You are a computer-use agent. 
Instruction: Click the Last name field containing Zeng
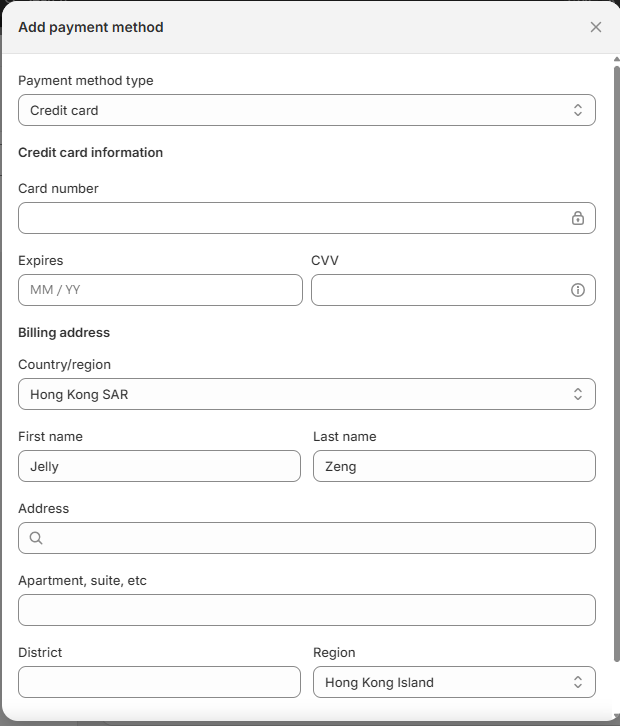coord(453,466)
